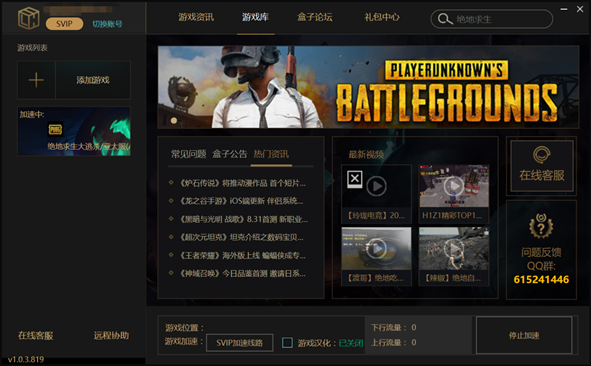Click 切换账号 to switch account

107,24
